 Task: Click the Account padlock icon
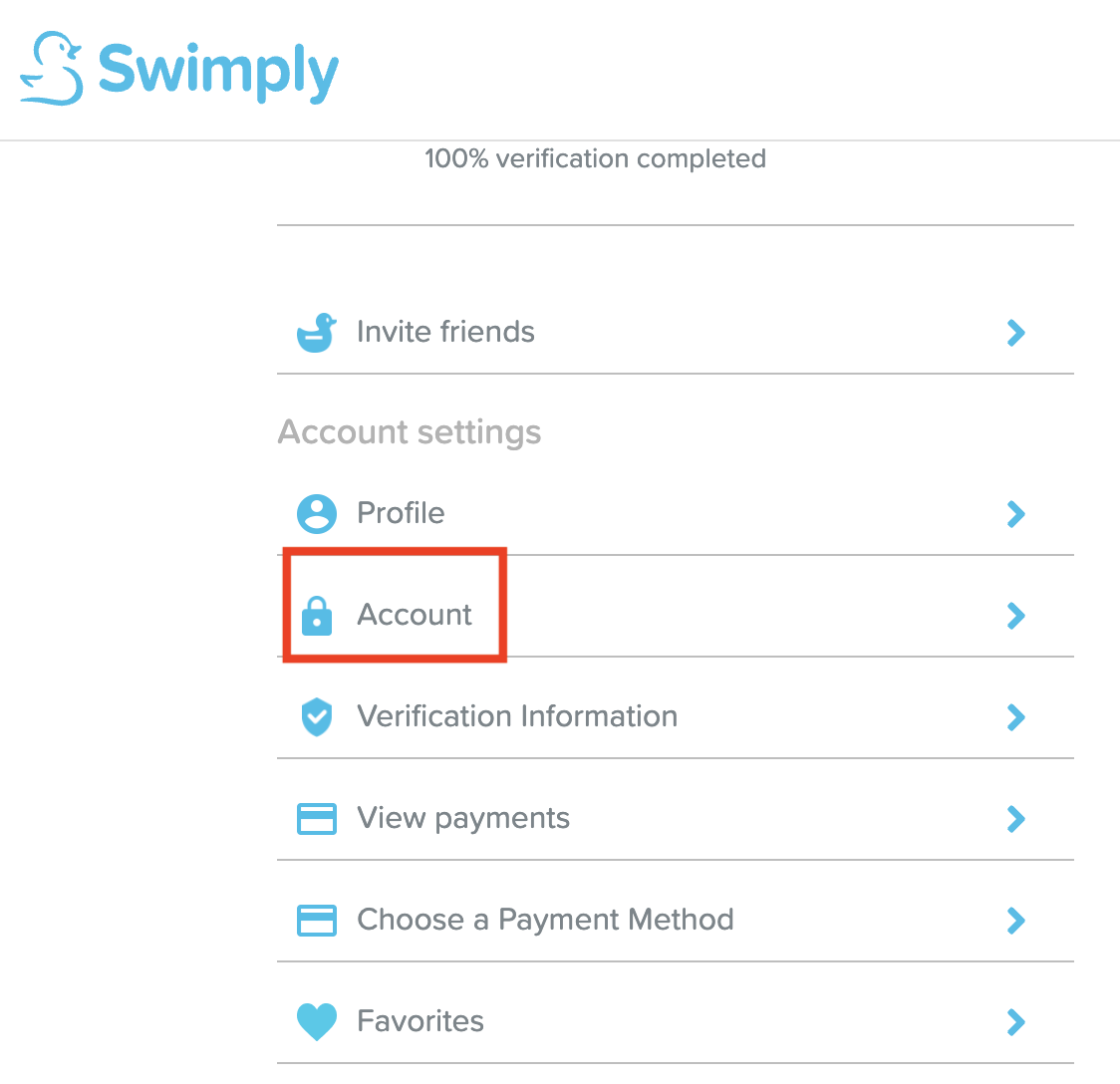click(317, 616)
